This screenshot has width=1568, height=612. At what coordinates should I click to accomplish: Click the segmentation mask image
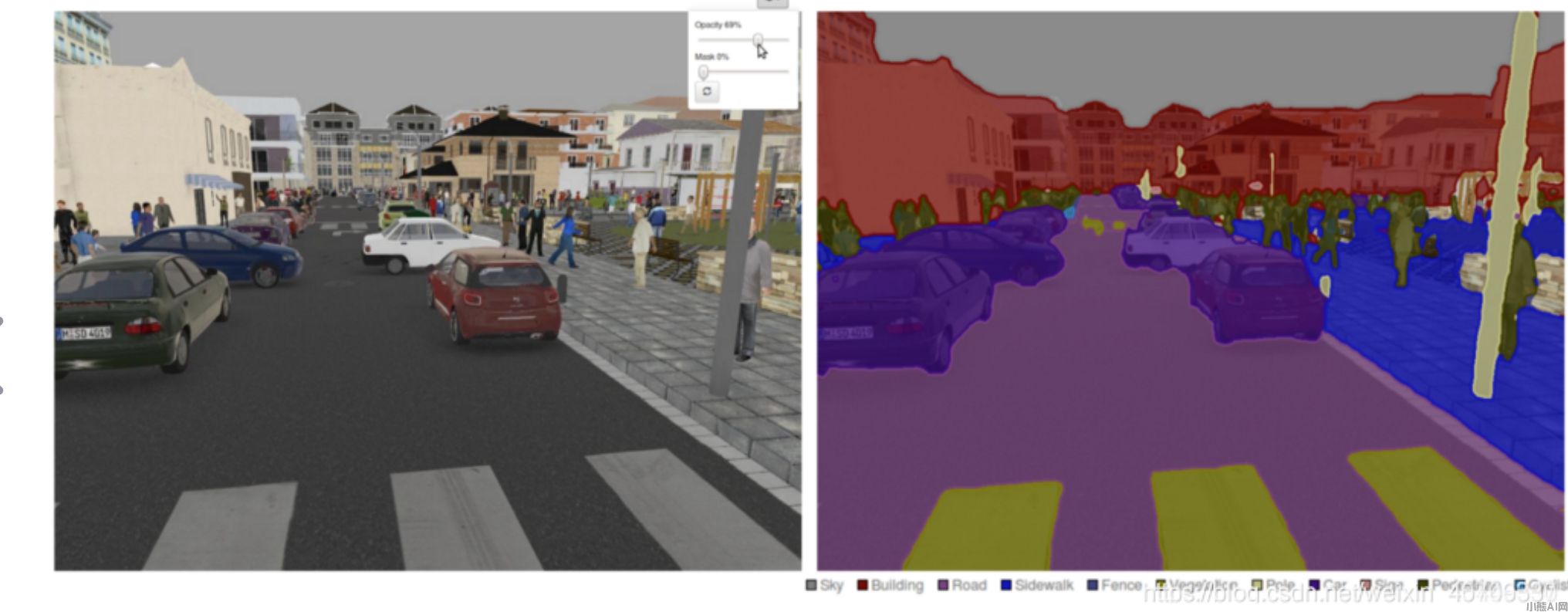(x=1191, y=291)
